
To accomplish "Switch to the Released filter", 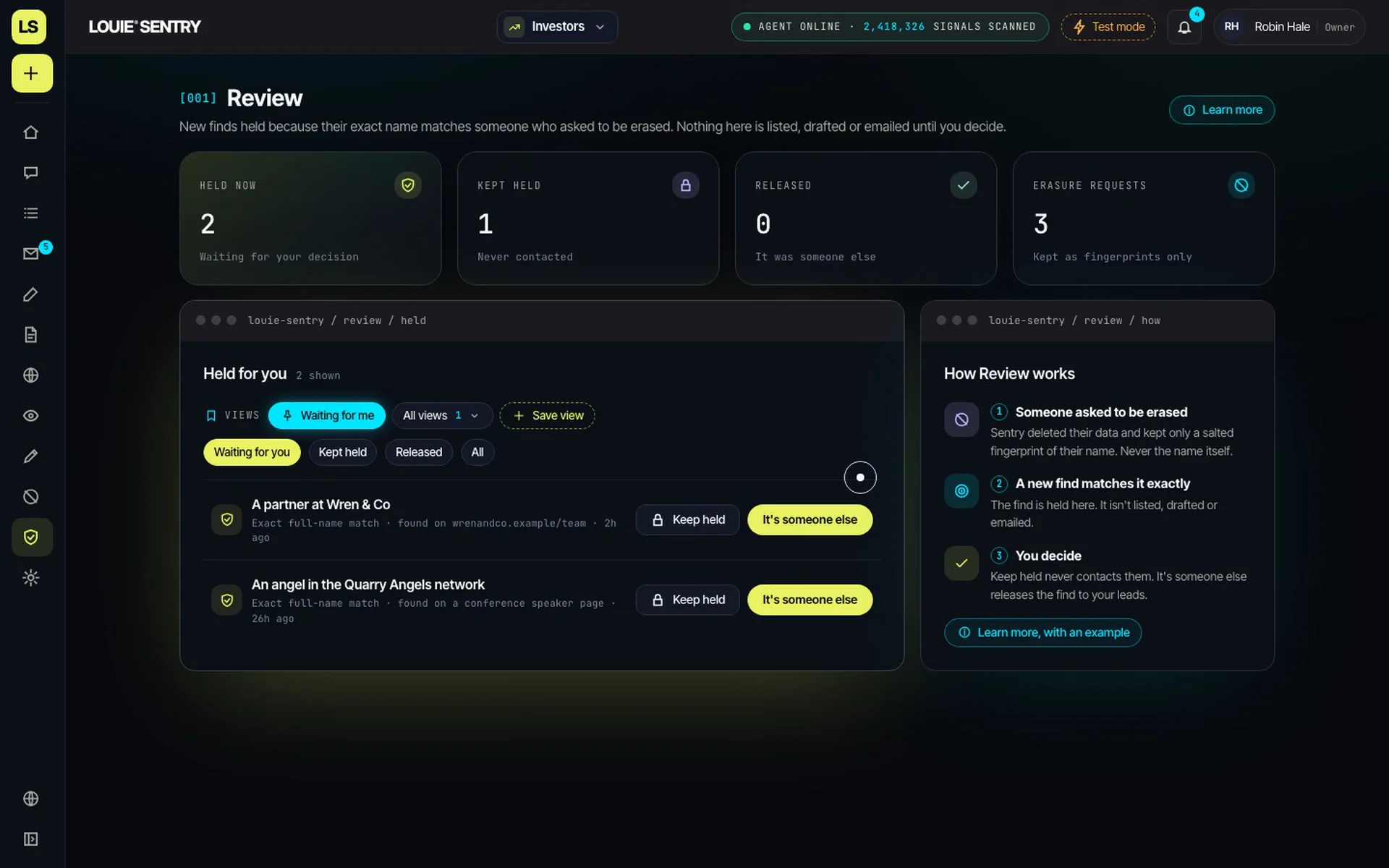I will [x=419, y=452].
